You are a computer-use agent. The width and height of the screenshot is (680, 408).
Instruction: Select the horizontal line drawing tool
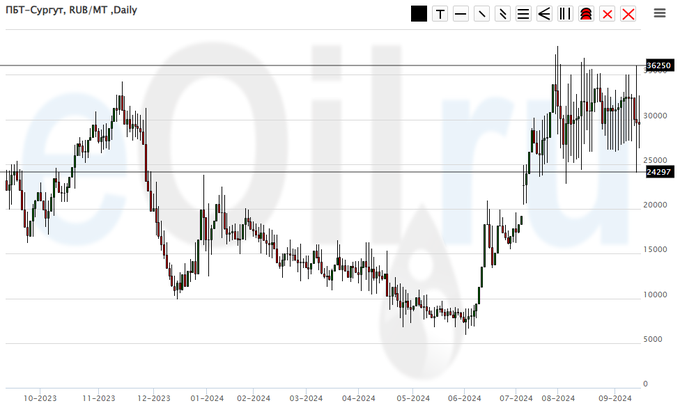(461, 14)
